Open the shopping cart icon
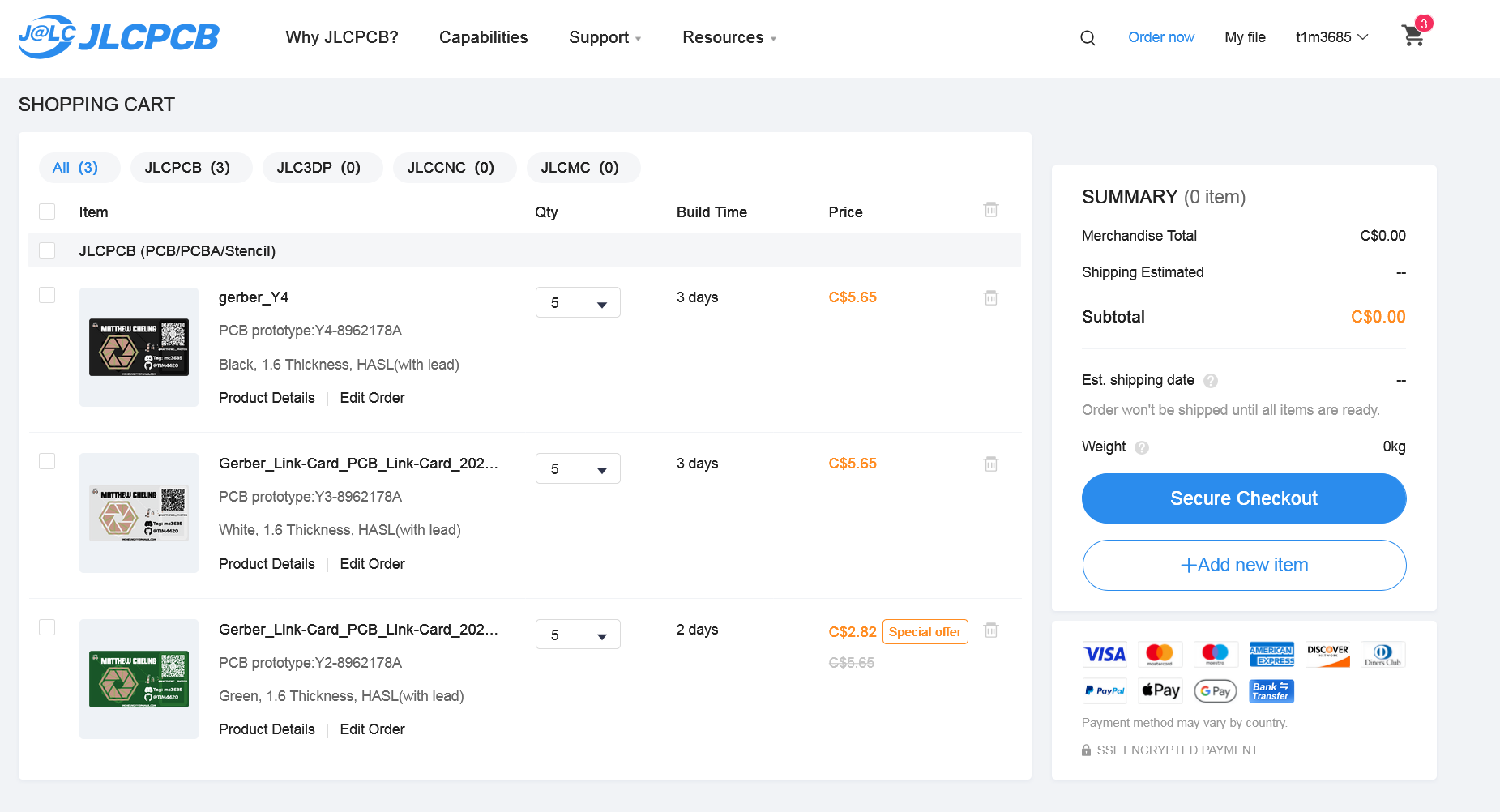 pyautogui.click(x=1414, y=35)
